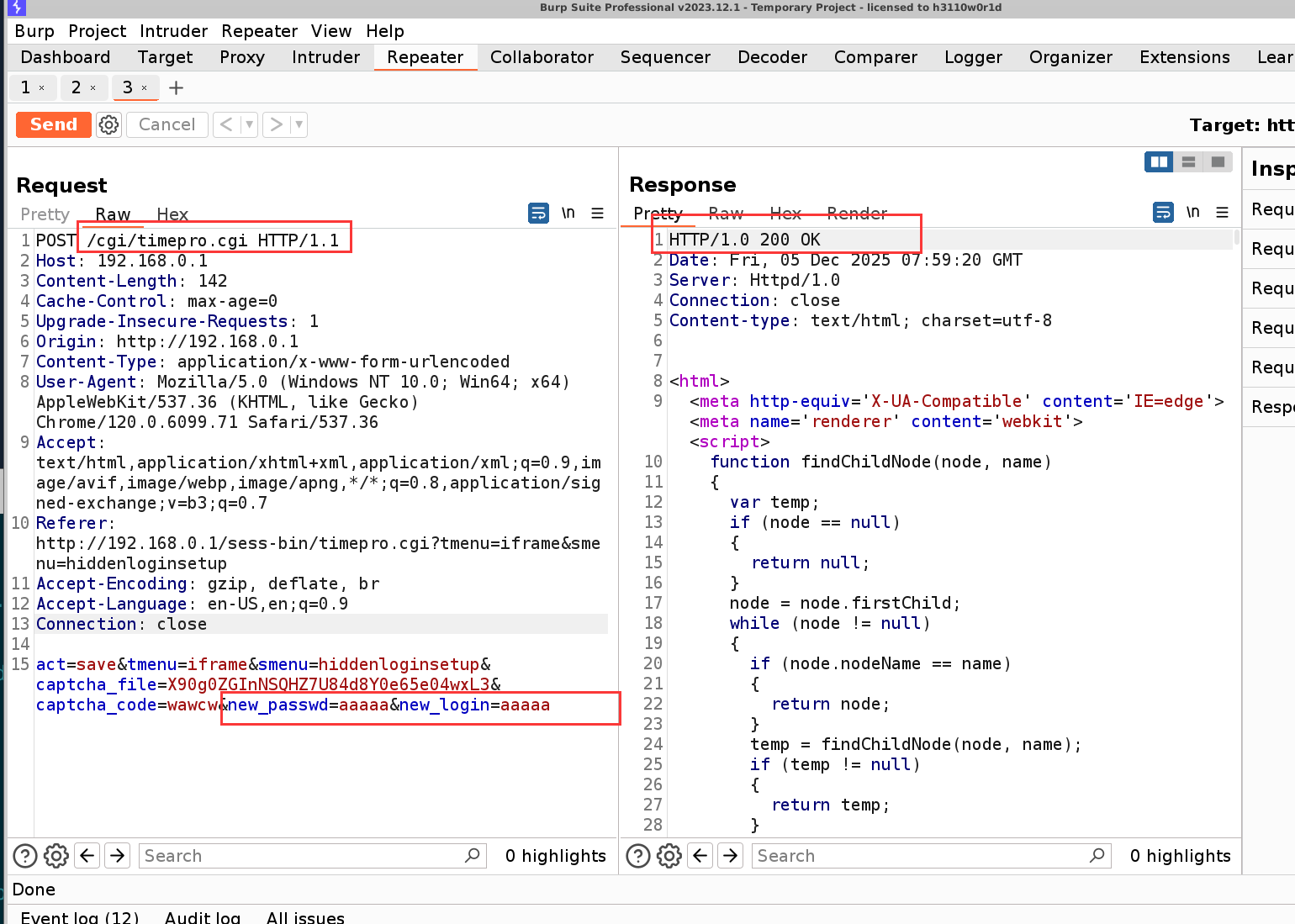Switch to side-by-side layout view

click(x=1159, y=162)
